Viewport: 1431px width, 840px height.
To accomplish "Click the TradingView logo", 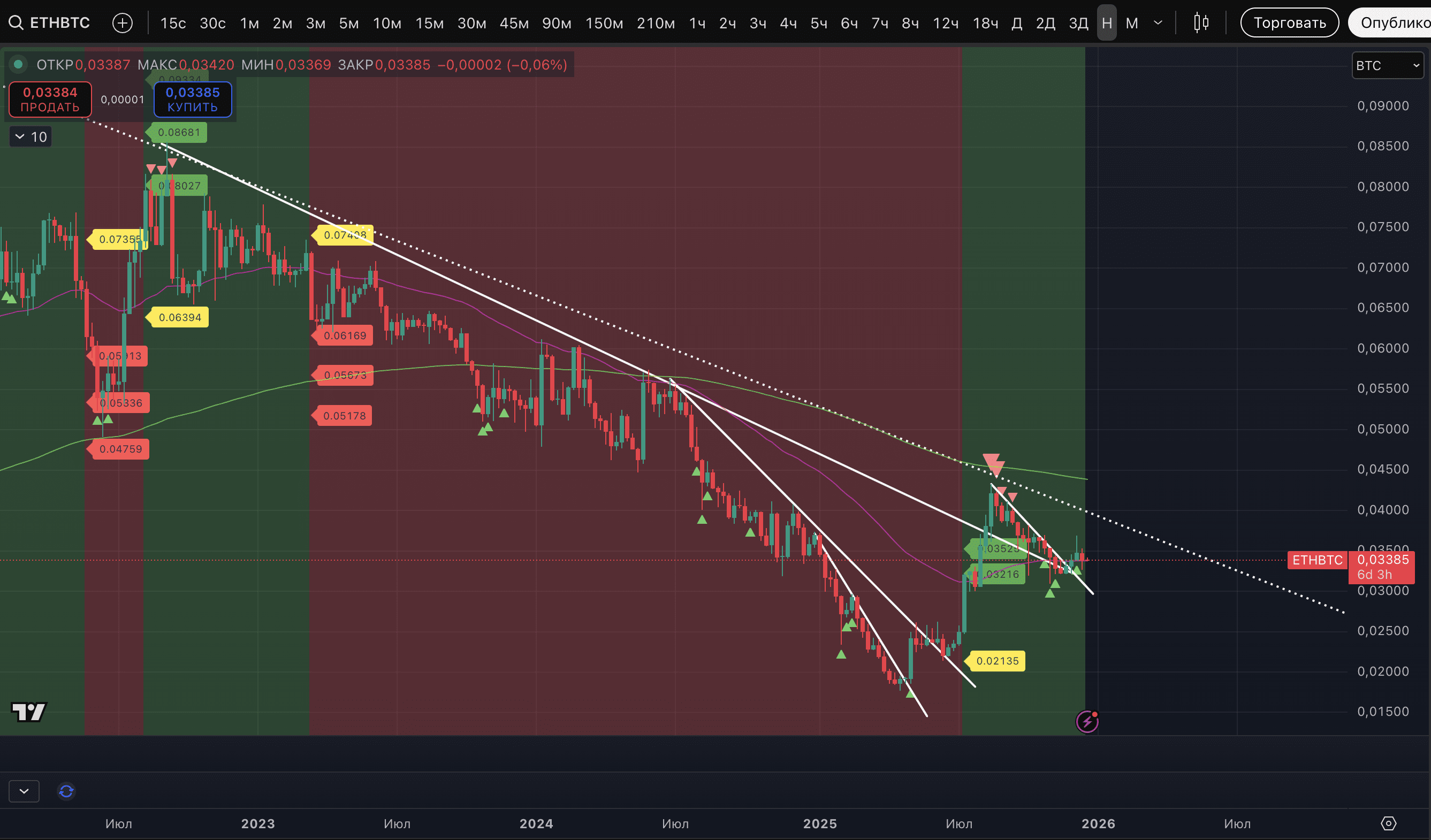I will pos(29,711).
